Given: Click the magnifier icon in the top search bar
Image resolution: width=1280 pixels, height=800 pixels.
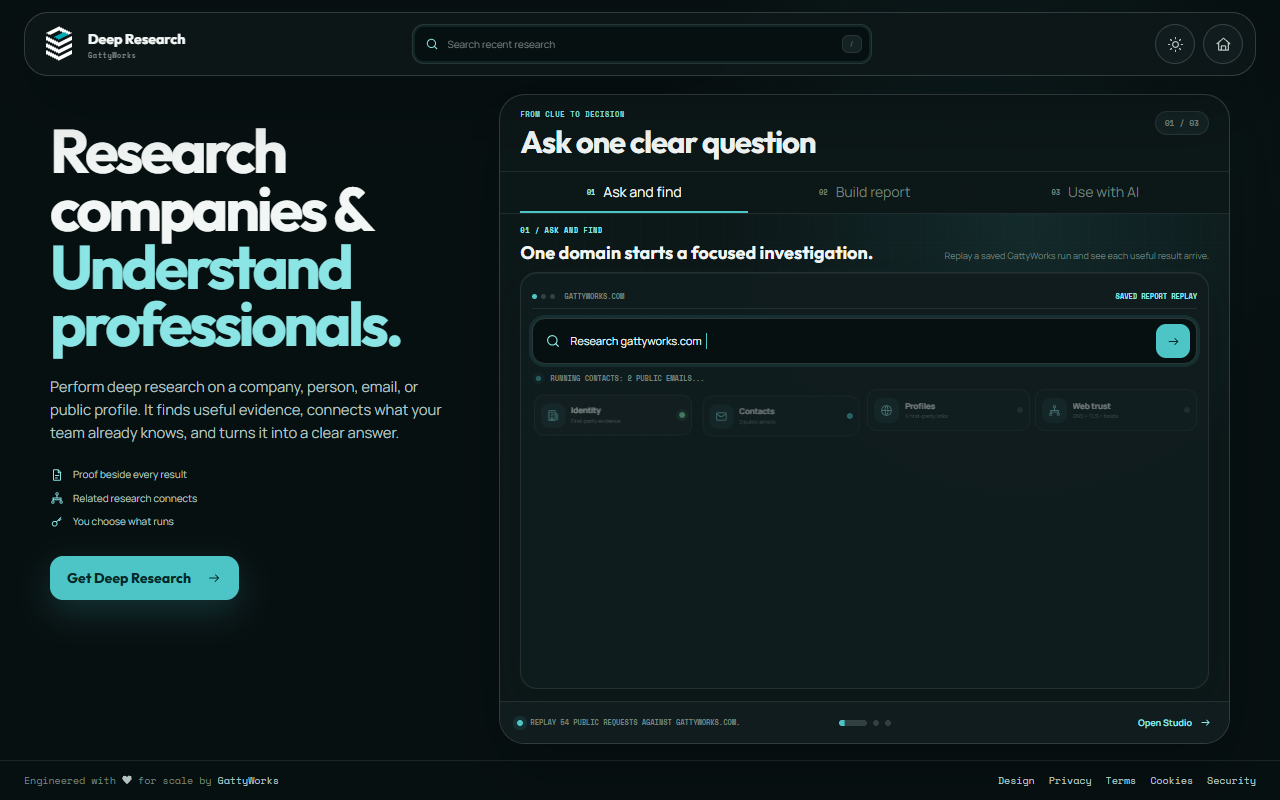Looking at the screenshot, I should [432, 44].
